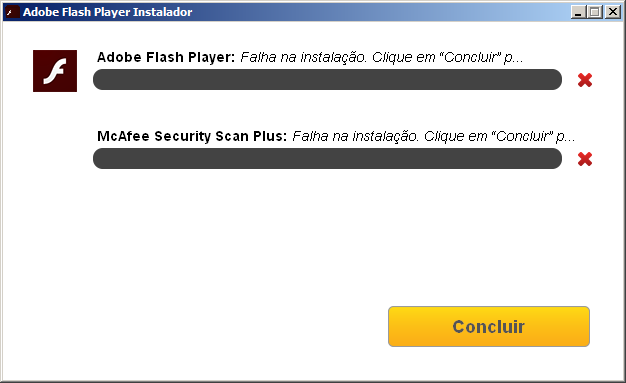This screenshot has height=383, width=626.
Task: Select the bold "Adobe Flash Player:" label
Action: 166,58
